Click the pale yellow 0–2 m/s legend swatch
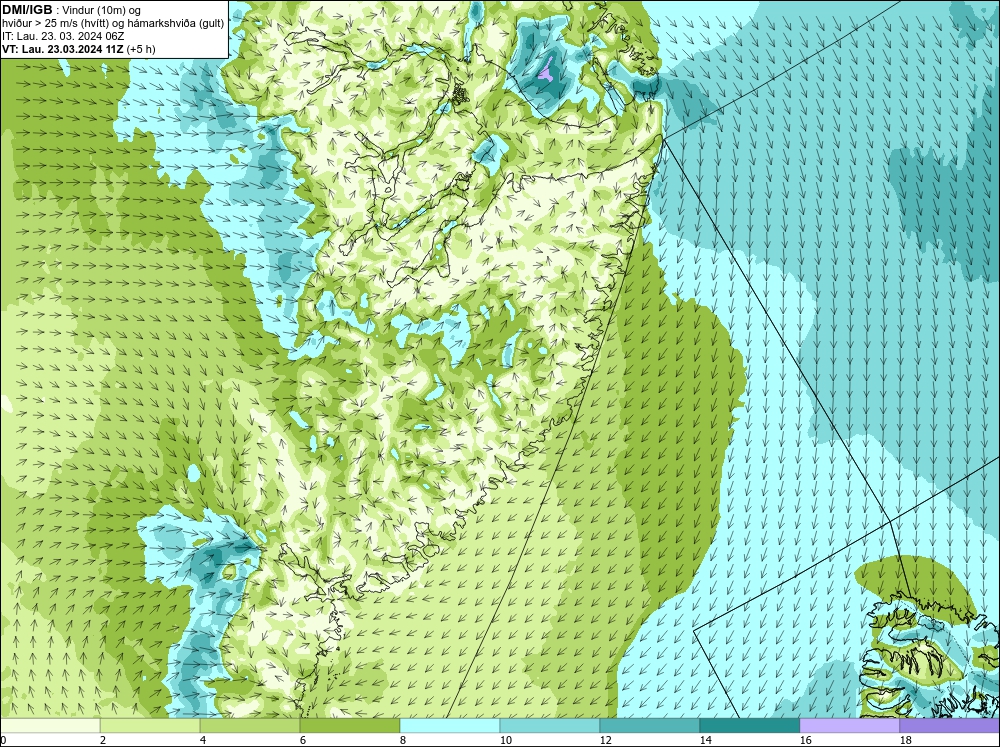Viewport: 1000px width, 747px height. click(x=50, y=725)
